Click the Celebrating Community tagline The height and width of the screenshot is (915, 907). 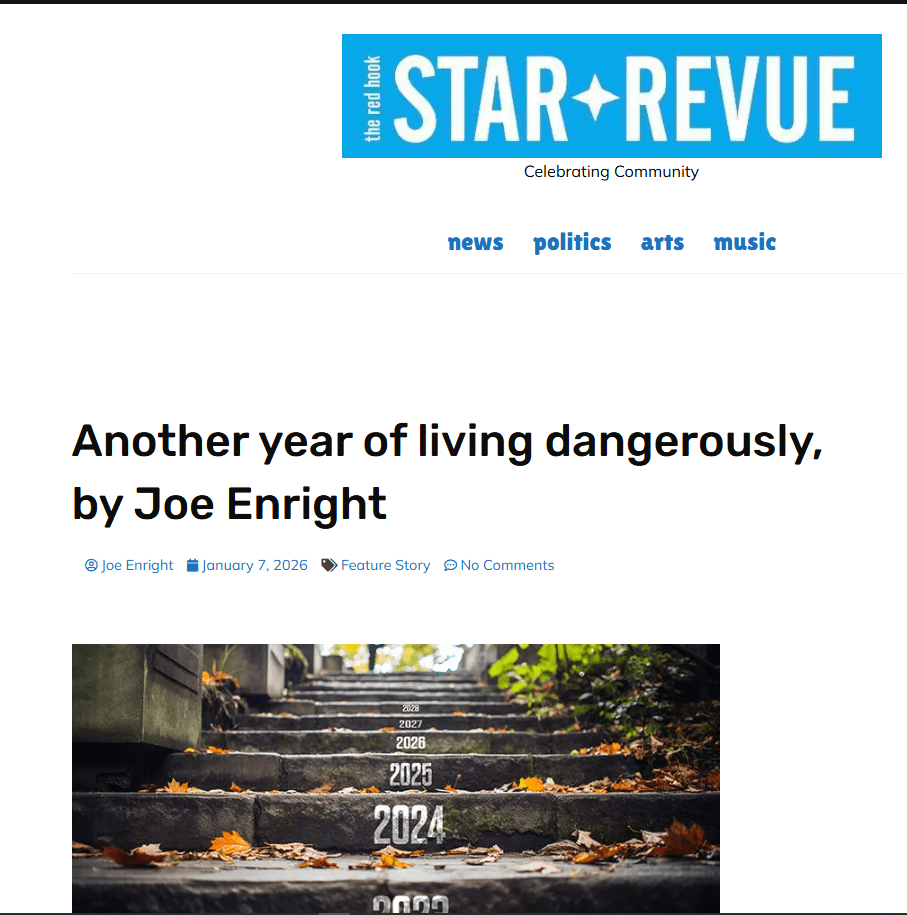(x=611, y=172)
